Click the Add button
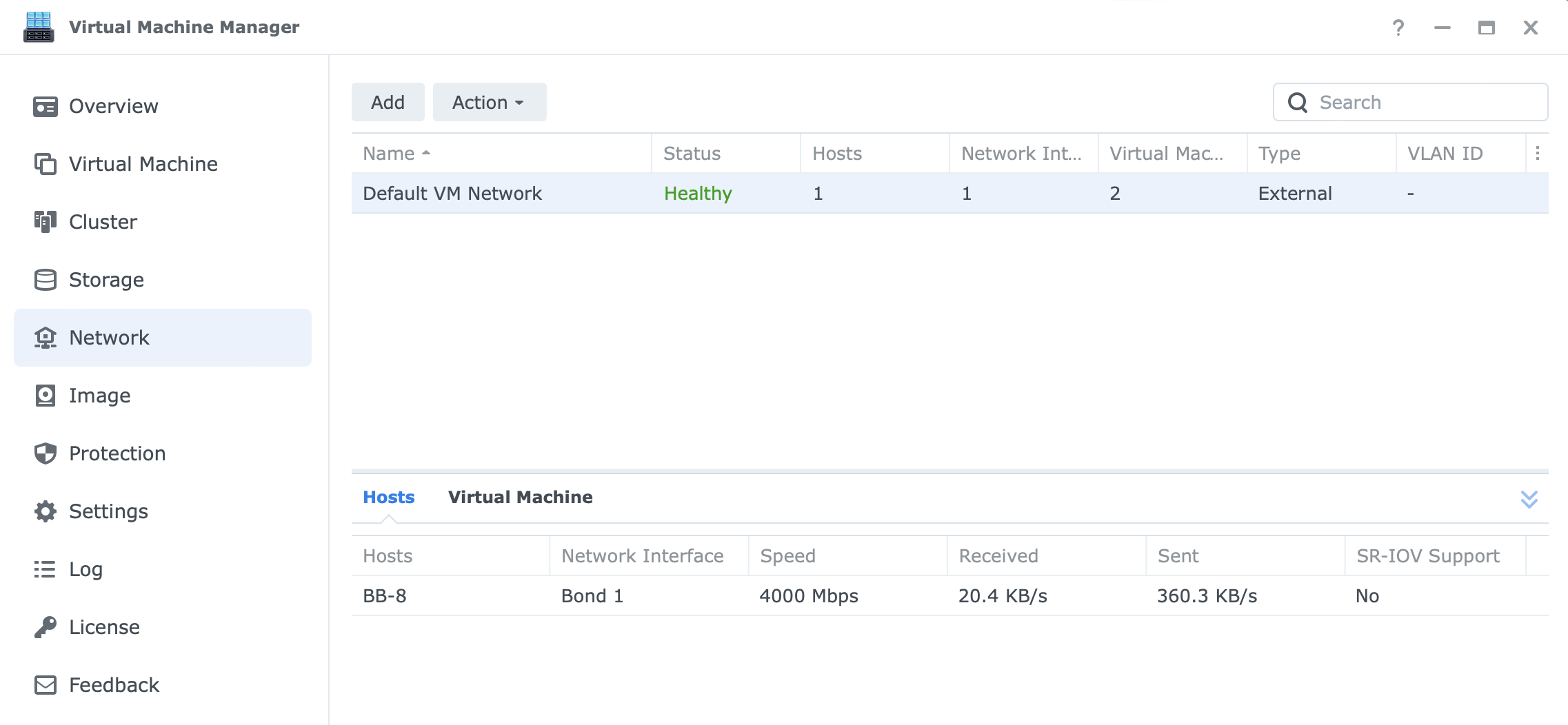 point(388,102)
